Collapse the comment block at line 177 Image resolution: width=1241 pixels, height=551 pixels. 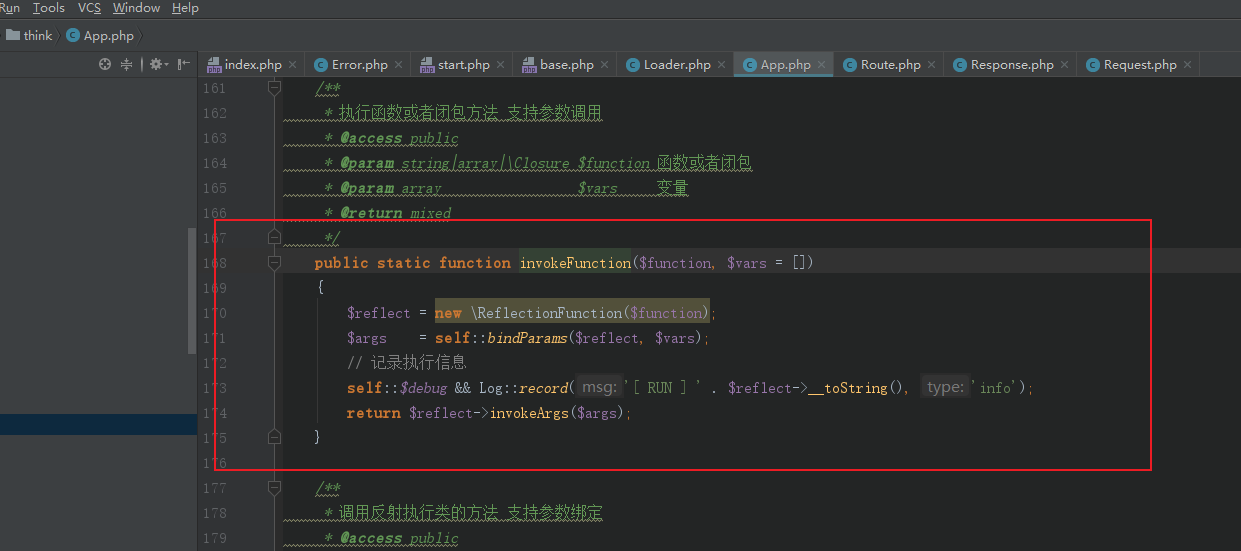[274, 488]
